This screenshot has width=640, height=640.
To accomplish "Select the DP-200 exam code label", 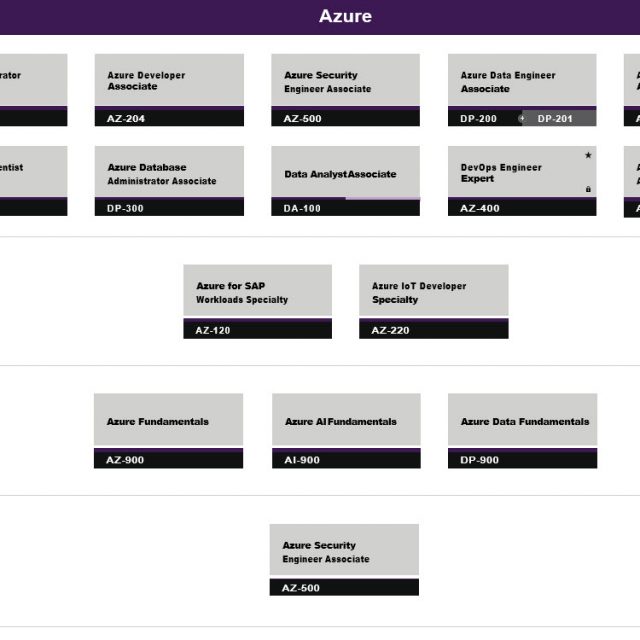I will (x=478, y=118).
